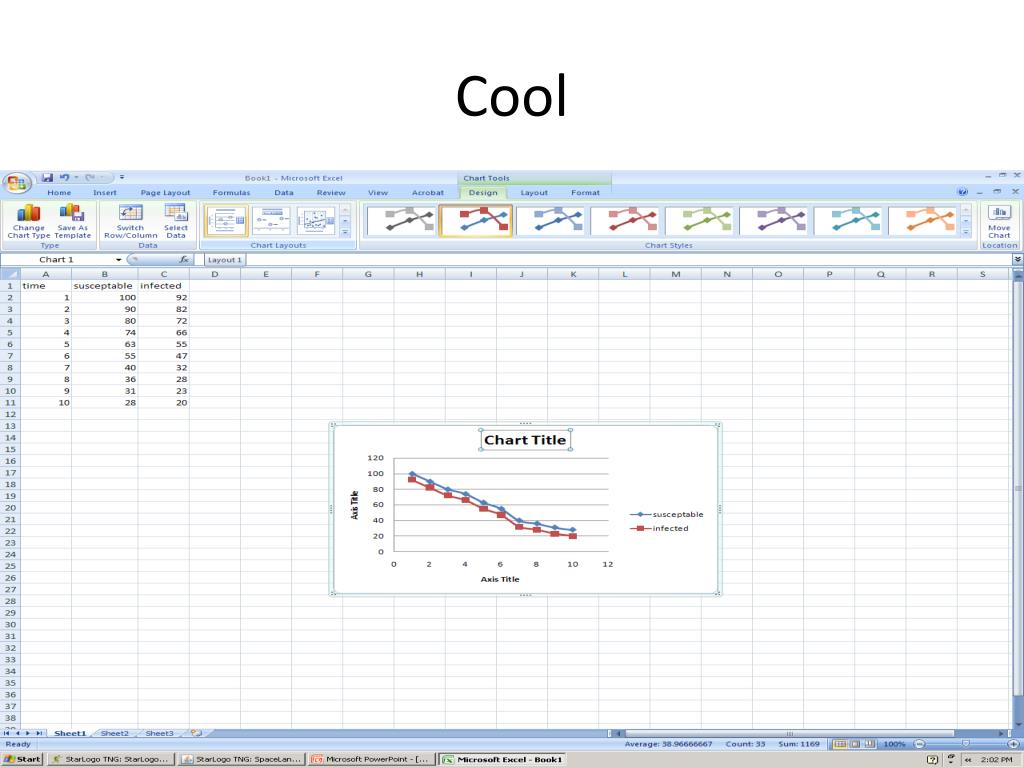Apply the green chart style
Screen dimensions: 1024x768
(699, 221)
